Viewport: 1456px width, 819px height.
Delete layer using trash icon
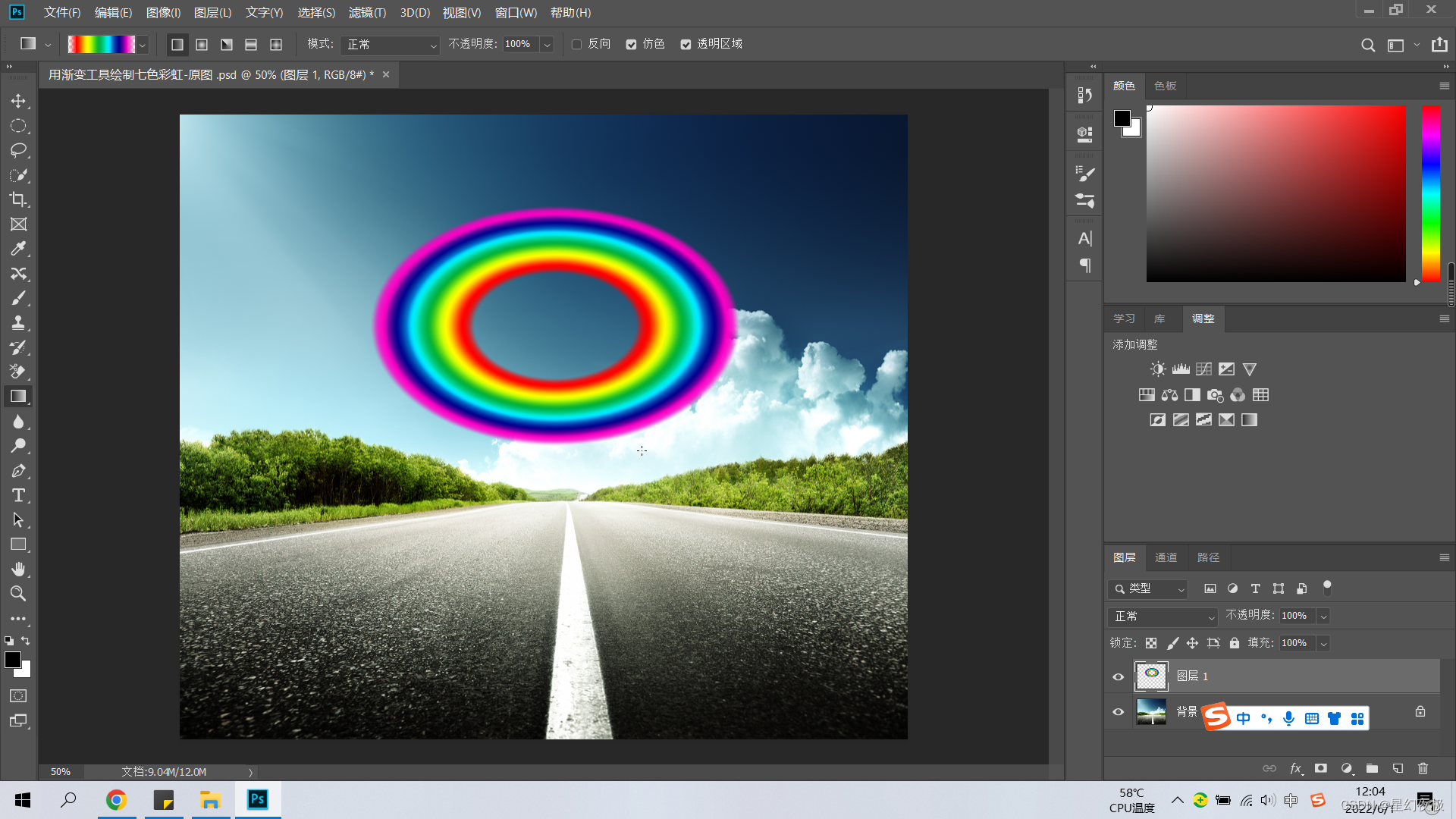coord(1423,768)
